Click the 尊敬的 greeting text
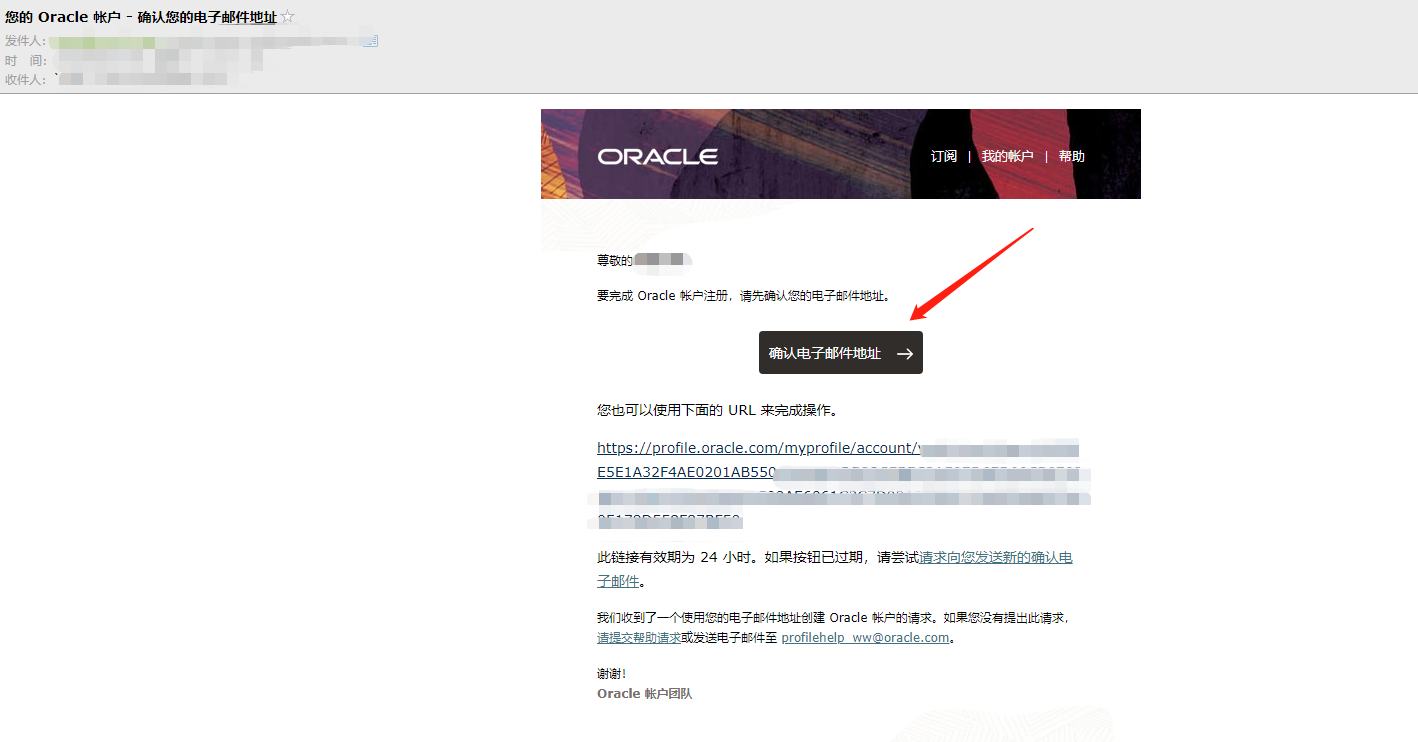Image resolution: width=1418 pixels, height=742 pixels. [x=615, y=260]
